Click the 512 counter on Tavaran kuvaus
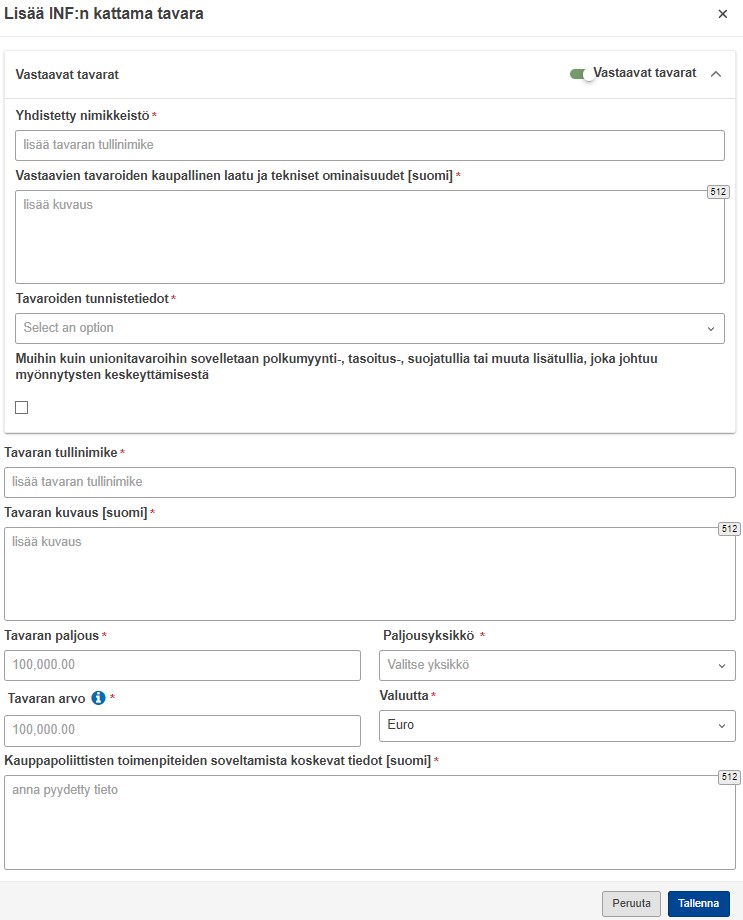The height and width of the screenshot is (920, 743). coord(730,529)
